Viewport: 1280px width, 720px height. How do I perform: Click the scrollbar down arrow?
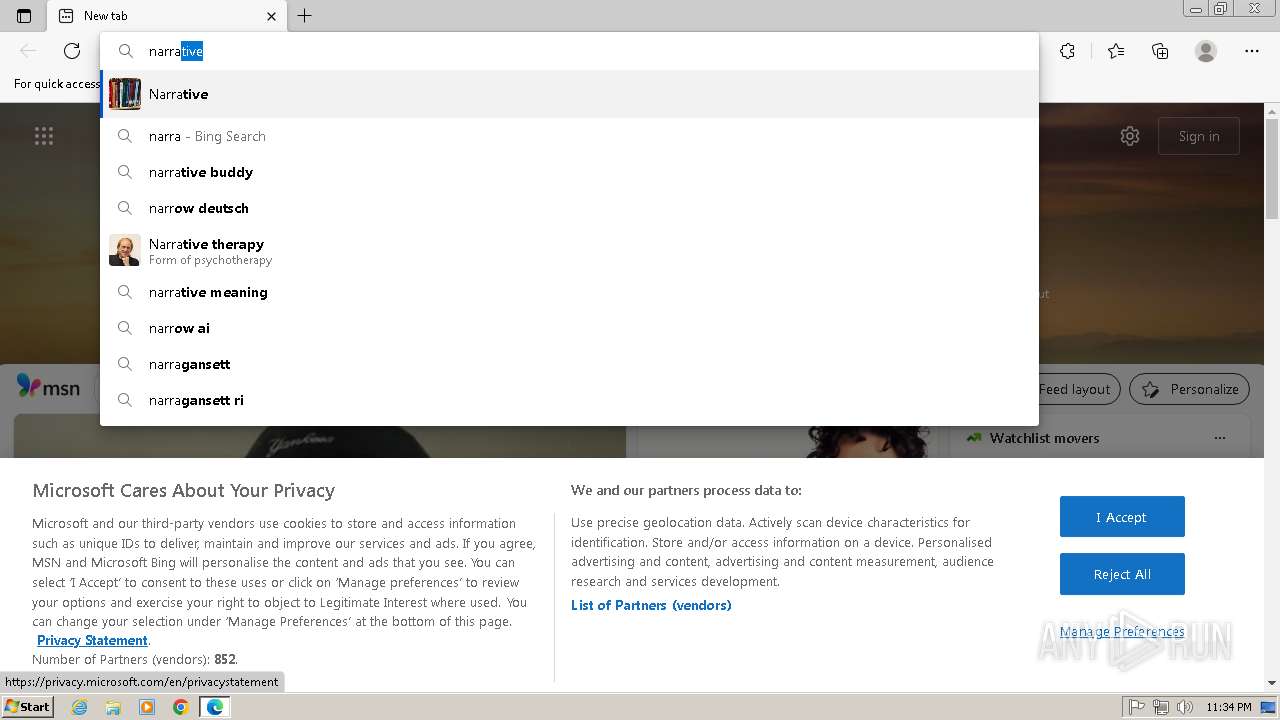pyautogui.click(x=1272, y=683)
